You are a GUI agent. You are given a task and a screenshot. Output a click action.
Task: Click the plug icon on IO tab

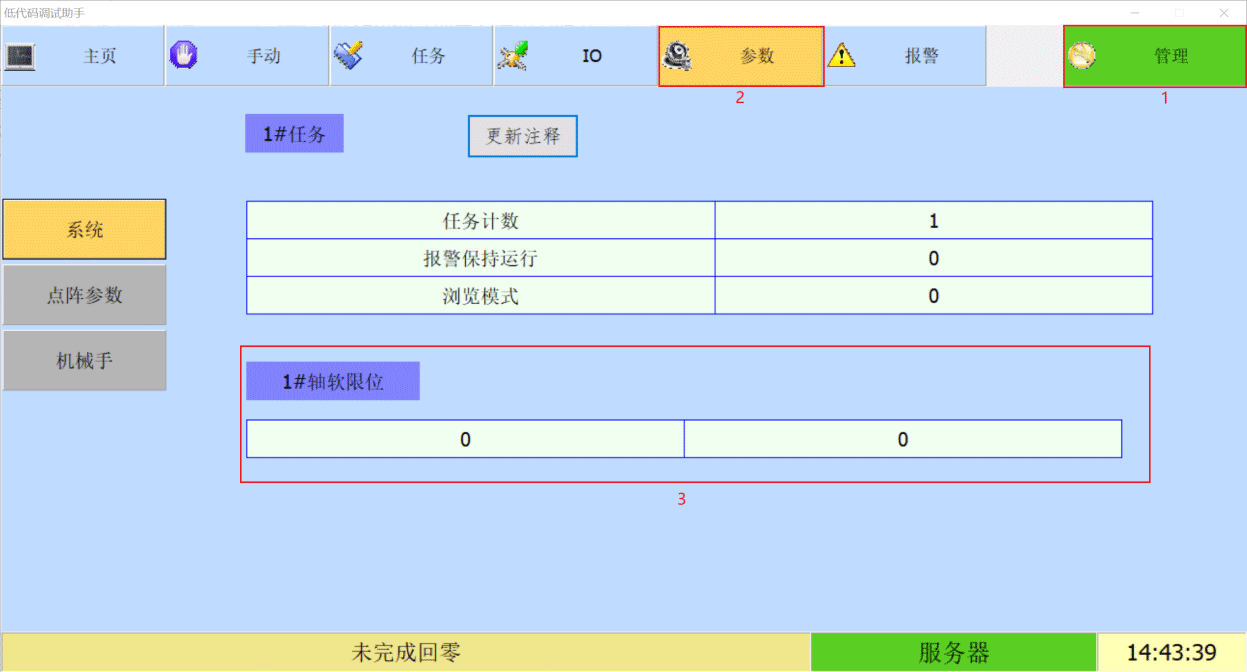click(513, 56)
